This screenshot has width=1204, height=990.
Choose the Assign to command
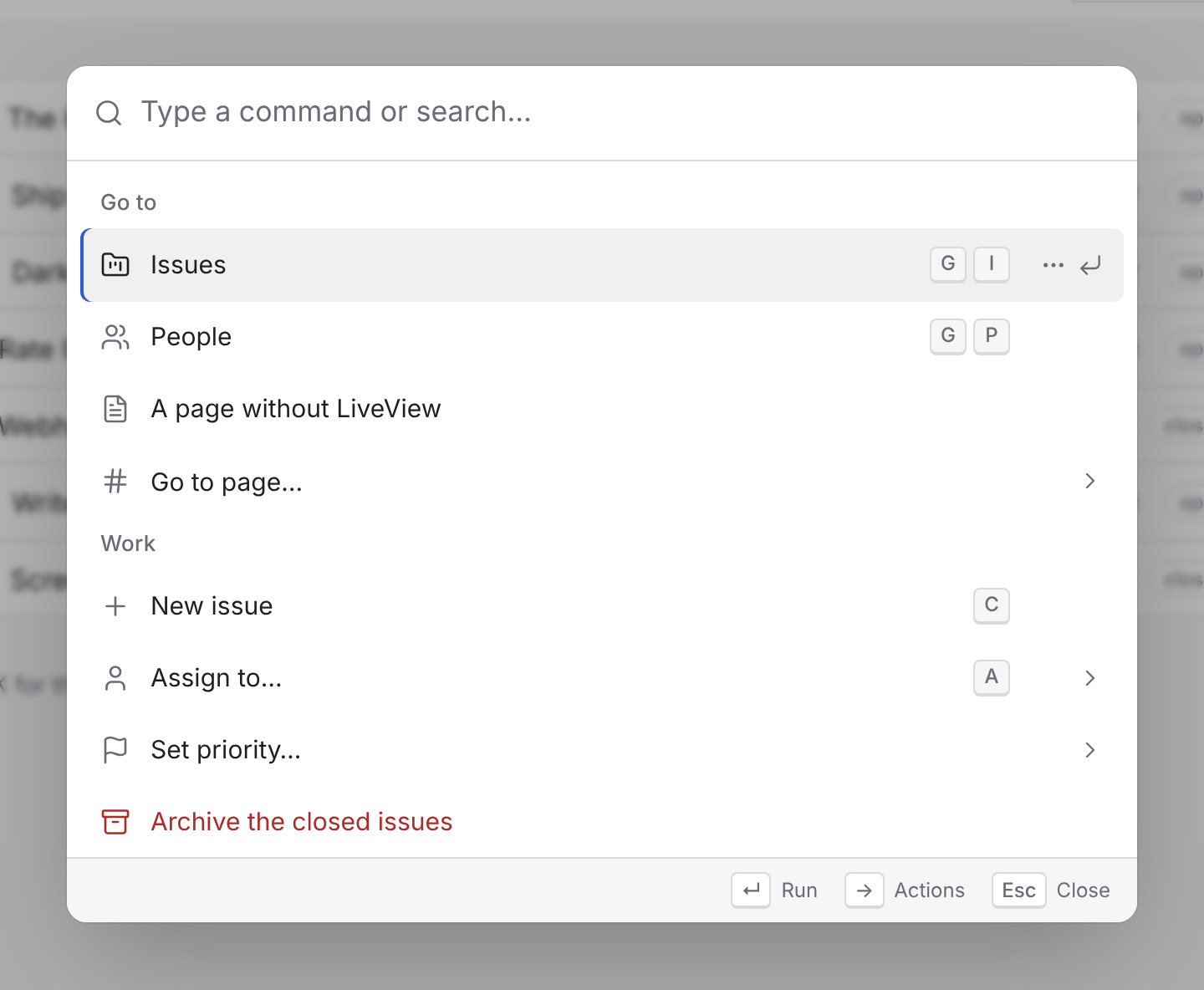pos(602,678)
